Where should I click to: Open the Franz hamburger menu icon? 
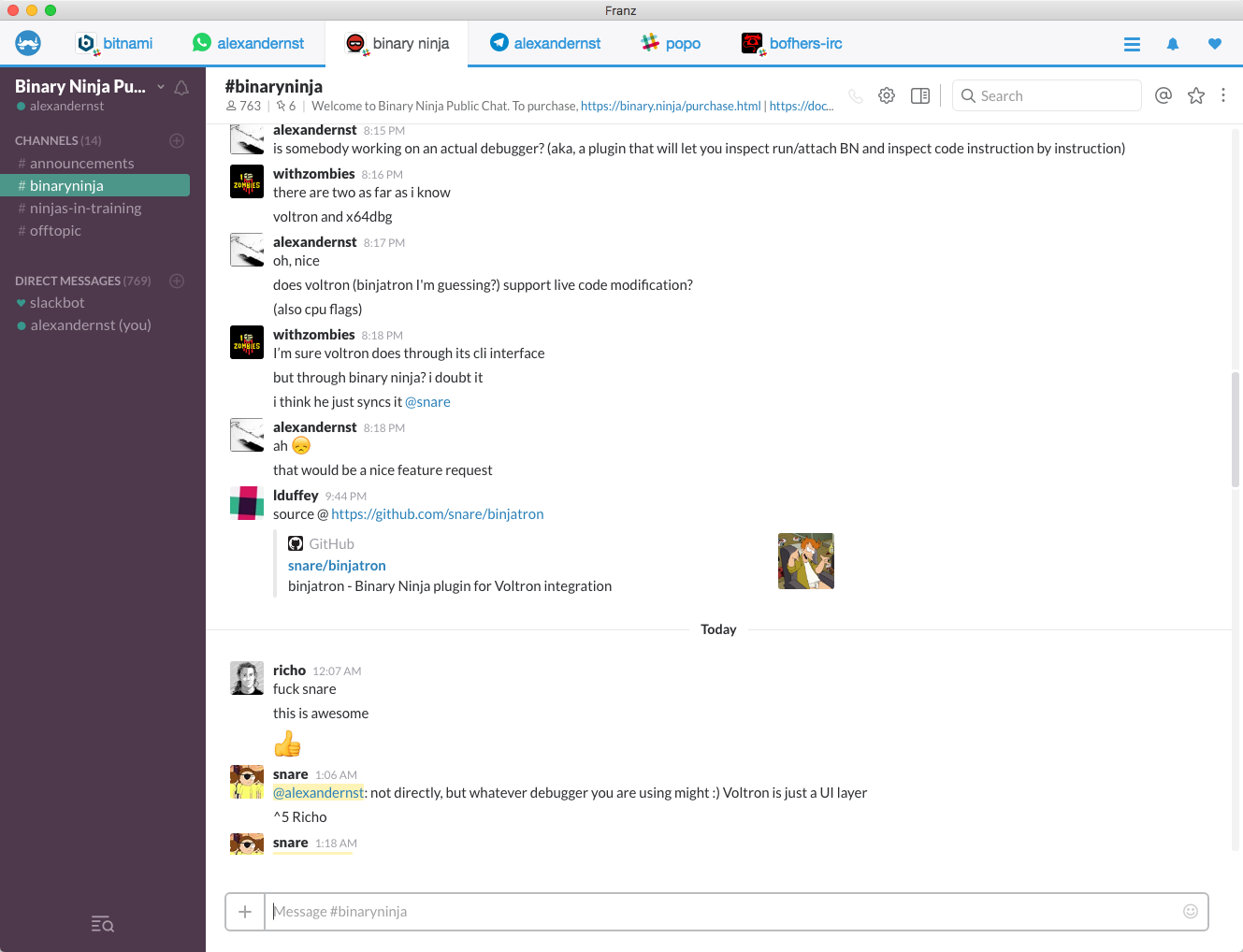tap(1132, 44)
